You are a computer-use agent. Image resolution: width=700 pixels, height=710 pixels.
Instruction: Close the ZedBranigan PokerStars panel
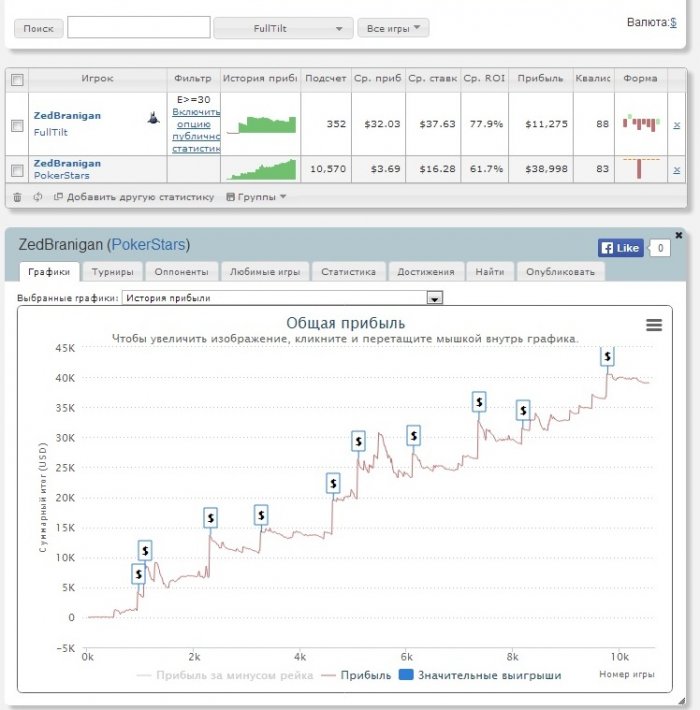click(x=678, y=235)
